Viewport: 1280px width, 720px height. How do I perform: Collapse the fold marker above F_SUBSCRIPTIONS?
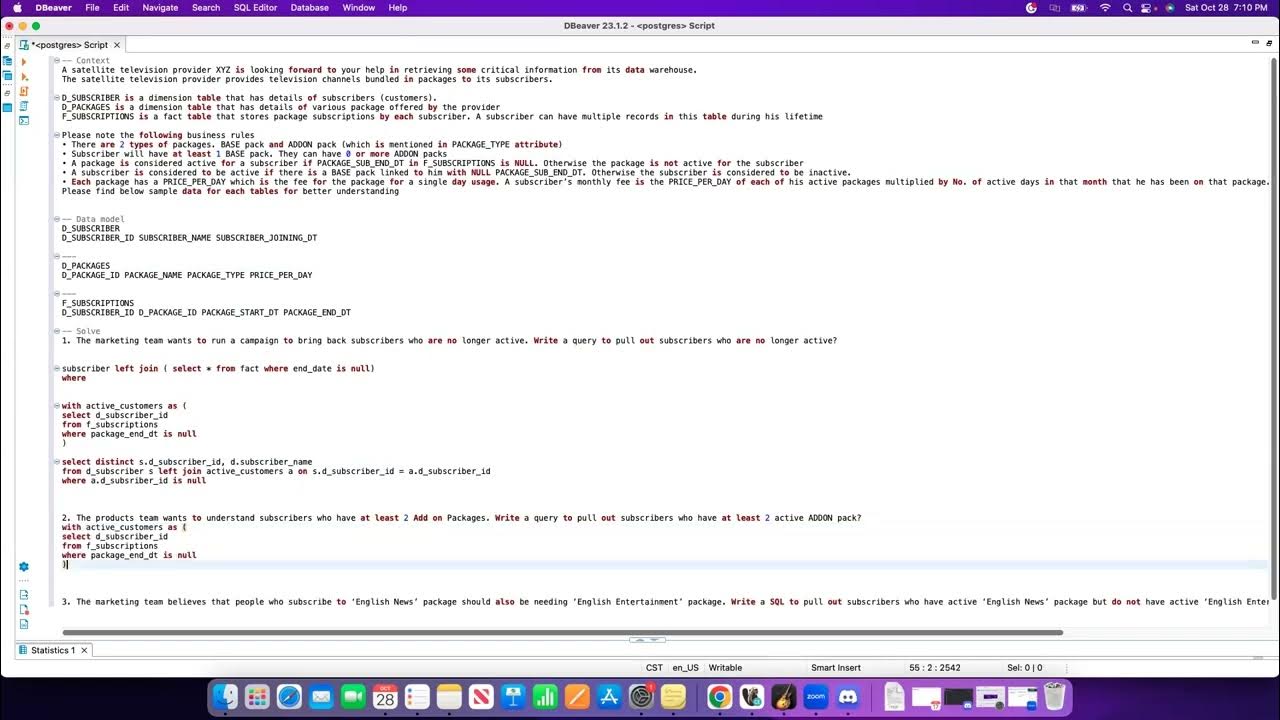click(57, 294)
